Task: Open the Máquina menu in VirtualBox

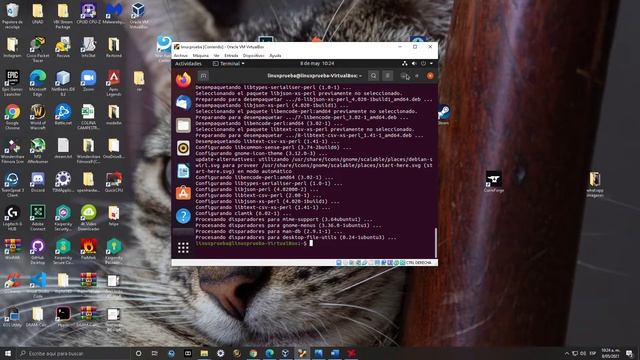Action: click(201, 56)
